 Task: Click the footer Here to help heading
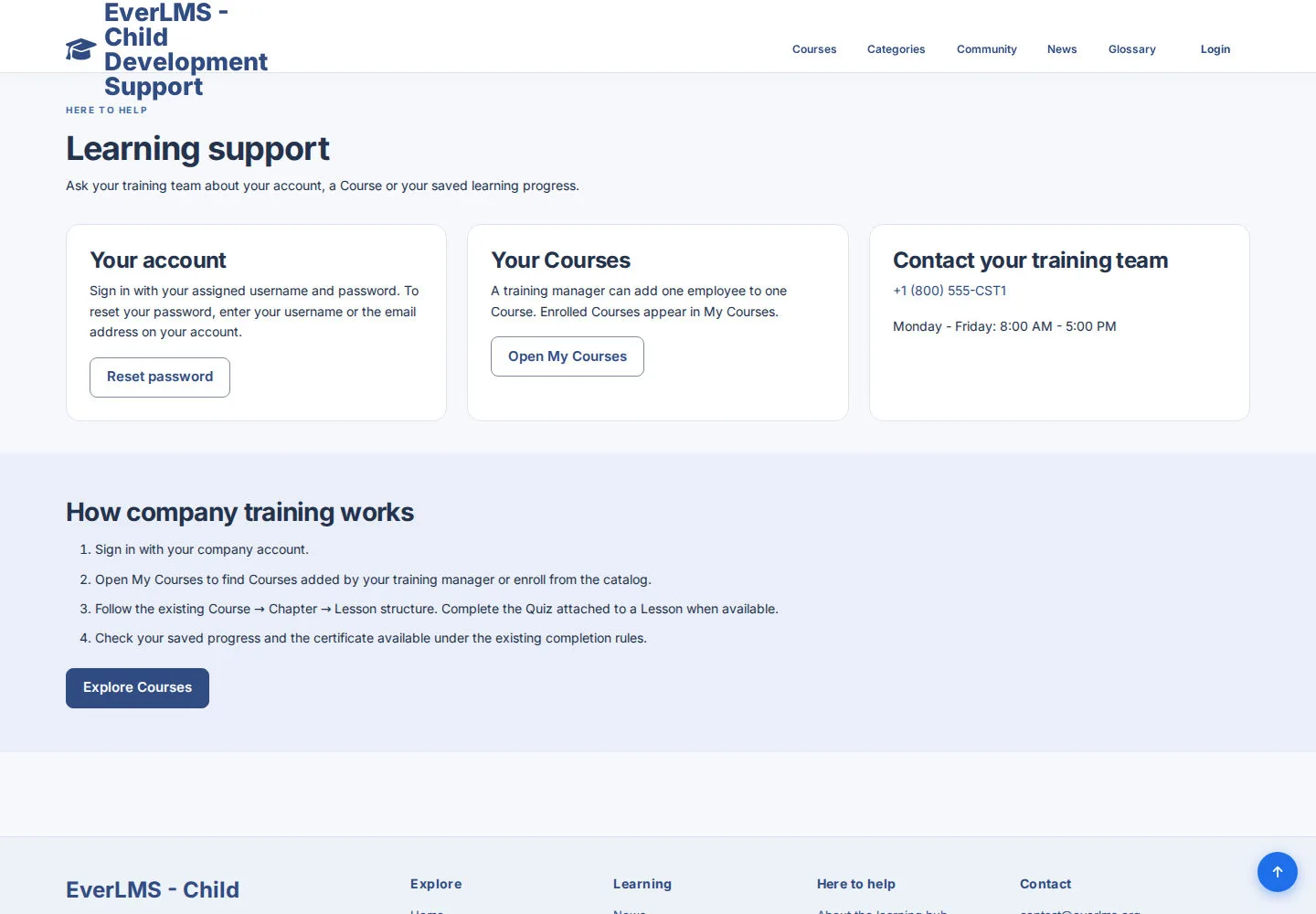pyautogui.click(x=856, y=884)
